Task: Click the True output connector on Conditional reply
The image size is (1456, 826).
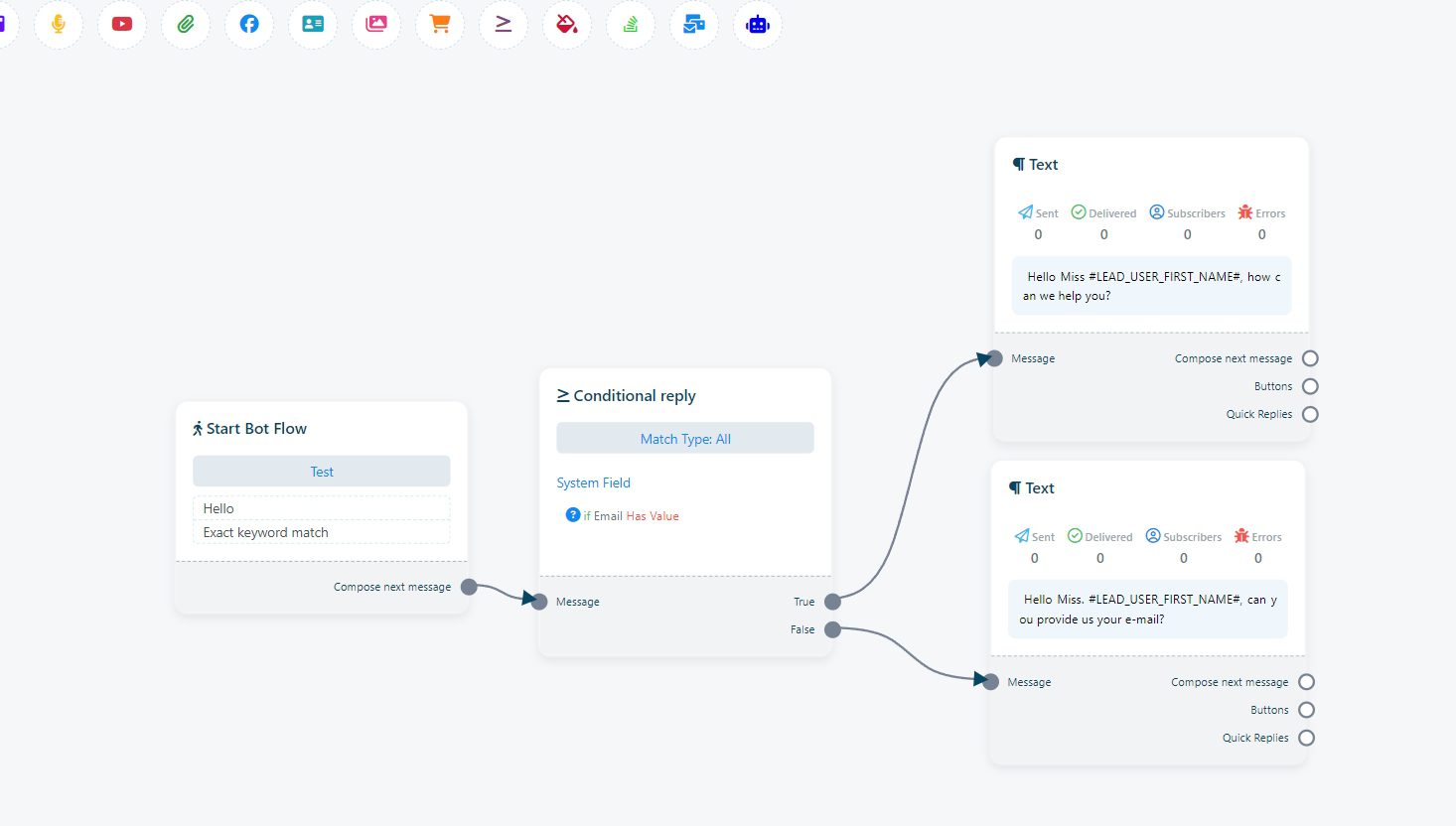Action: 832,602
